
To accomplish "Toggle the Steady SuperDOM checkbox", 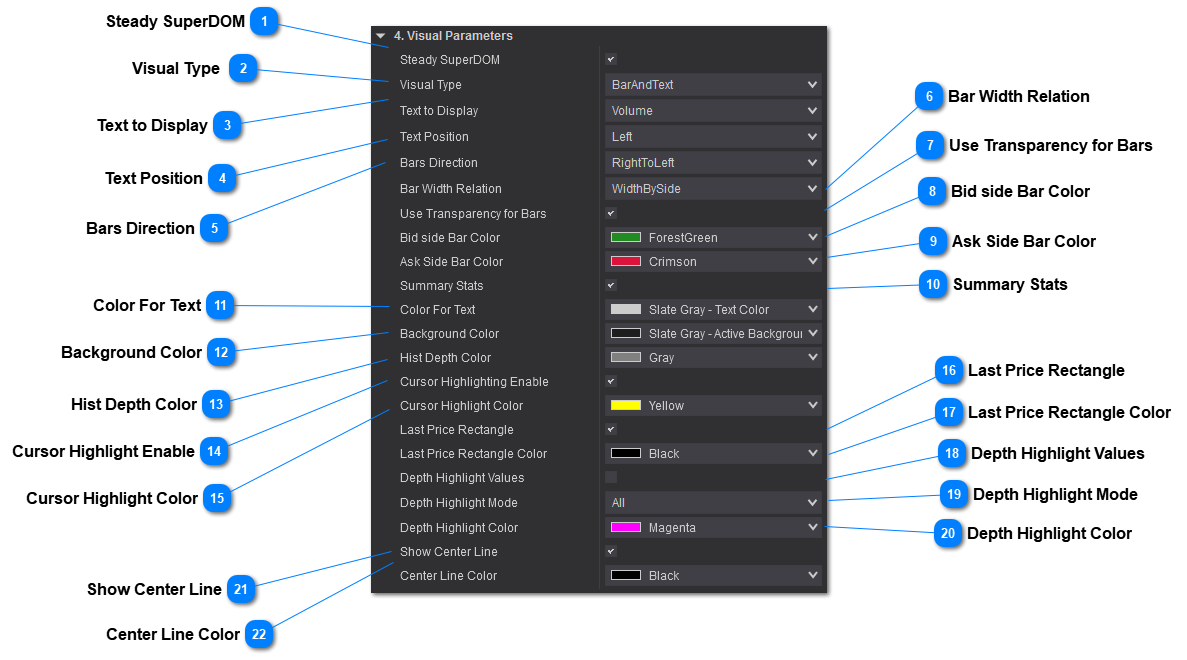I will (x=611, y=59).
